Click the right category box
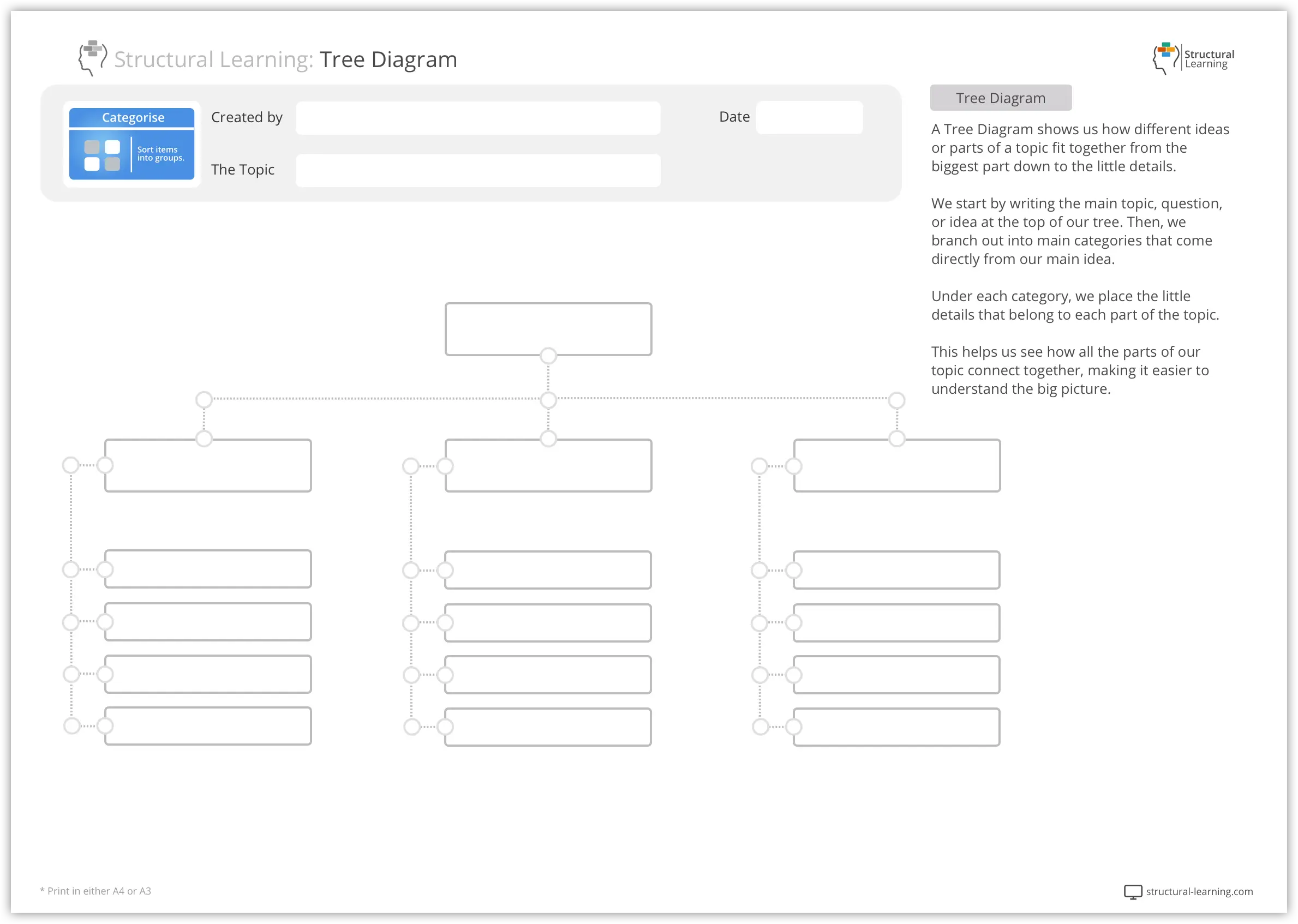The image size is (1298, 924). tap(897, 465)
